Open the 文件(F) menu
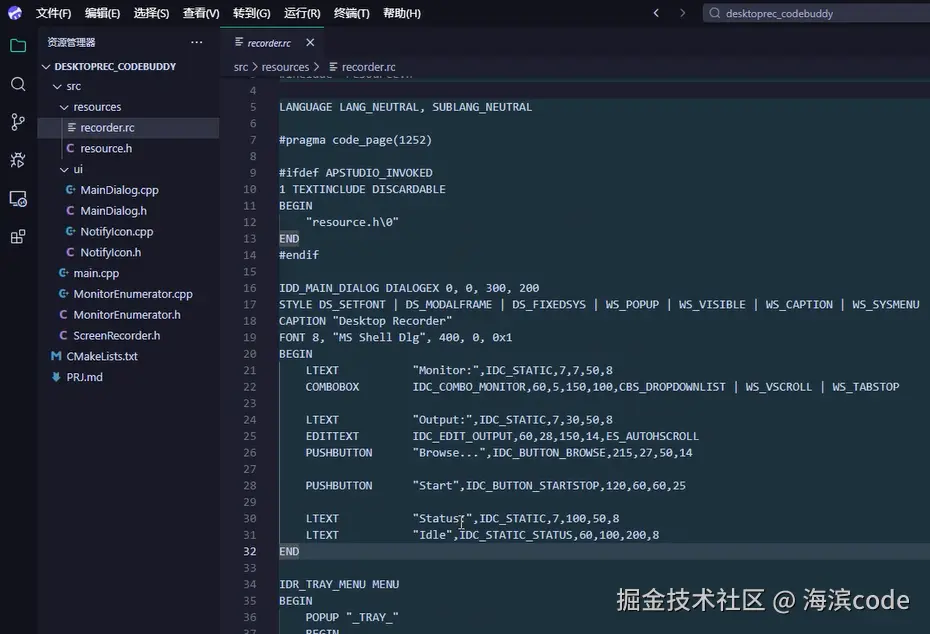 pyautogui.click(x=53, y=13)
